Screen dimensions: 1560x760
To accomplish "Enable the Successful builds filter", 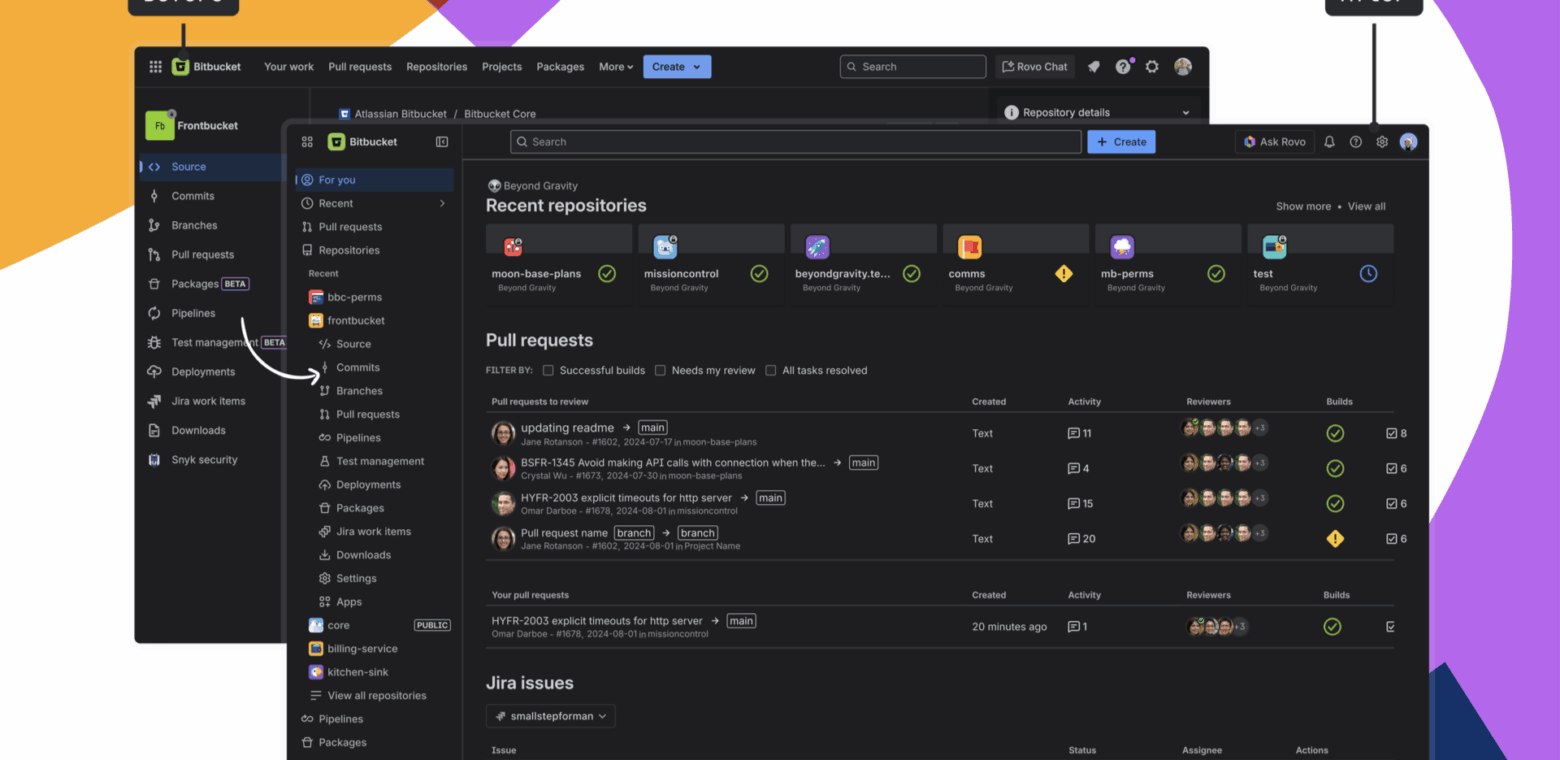I will click(x=548, y=370).
